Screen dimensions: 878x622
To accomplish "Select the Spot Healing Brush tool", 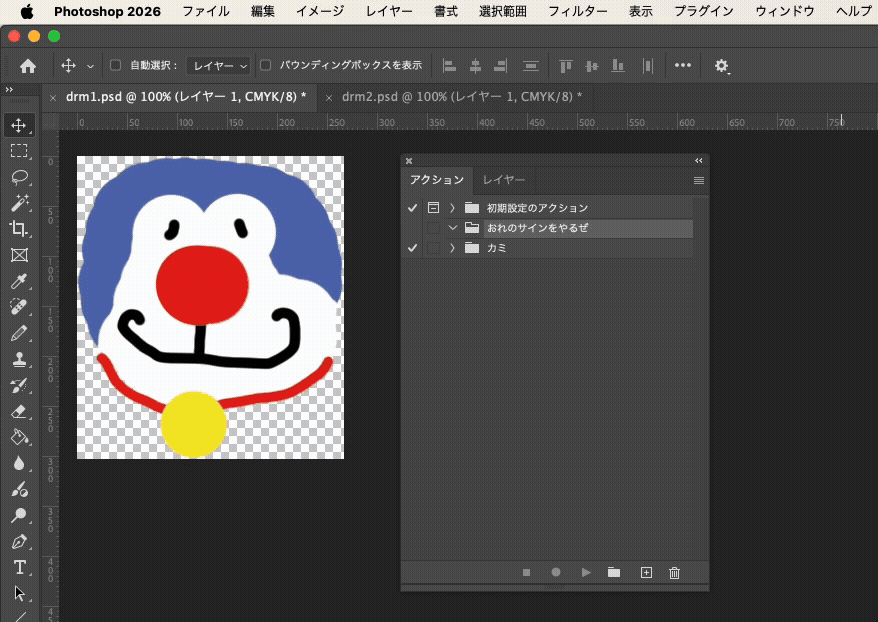I will pyautogui.click(x=19, y=307).
